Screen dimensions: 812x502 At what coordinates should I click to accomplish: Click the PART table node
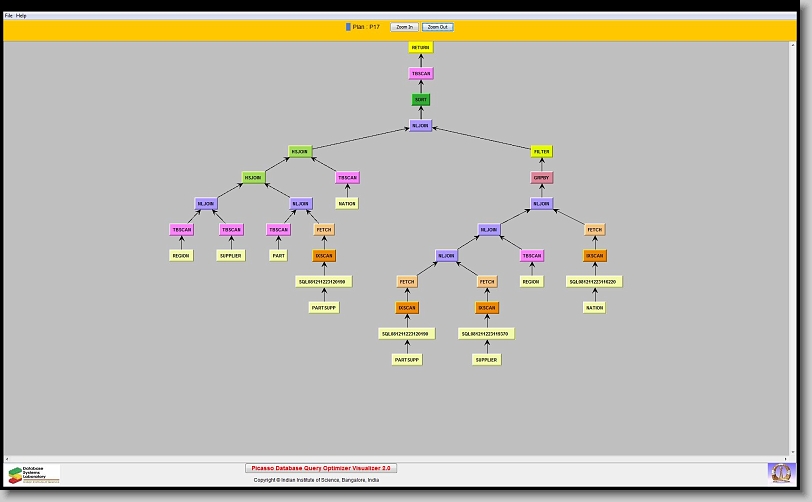pyautogui.click(x=279, y=255)
